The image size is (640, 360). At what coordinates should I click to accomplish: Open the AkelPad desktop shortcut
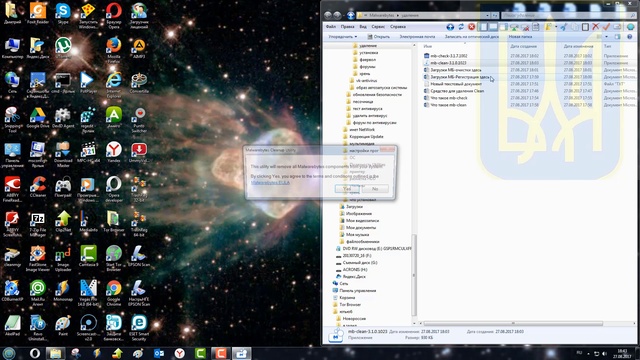(x=12, y=326)
